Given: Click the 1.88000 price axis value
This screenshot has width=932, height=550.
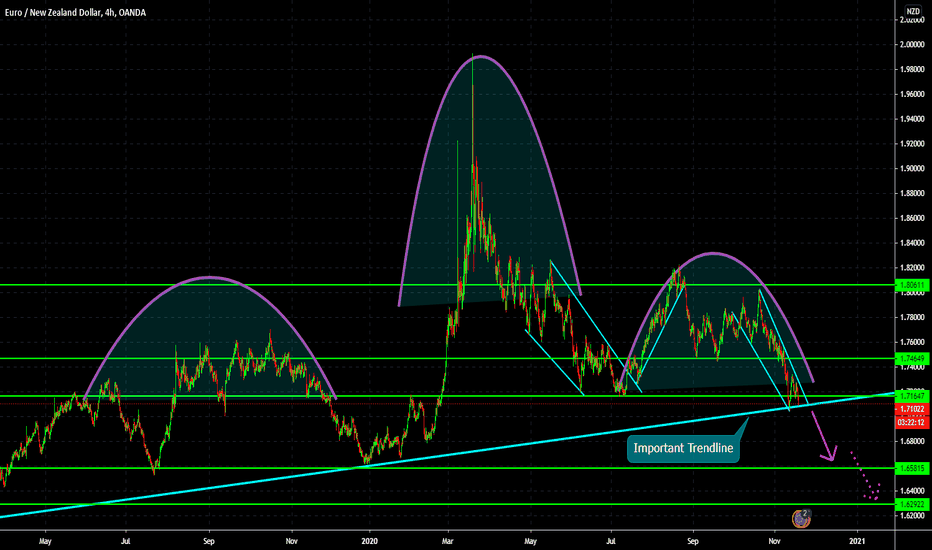Looking at the screenshot, I should tap(912, 193).
